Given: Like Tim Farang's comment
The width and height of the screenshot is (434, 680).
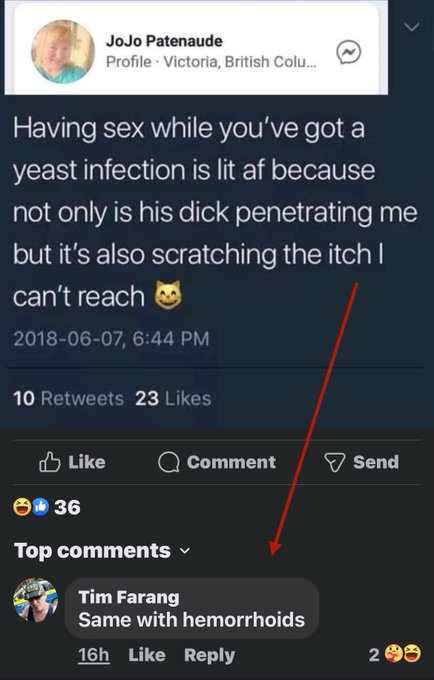Looking at the screenshot, I should click(x=147, y=655).
